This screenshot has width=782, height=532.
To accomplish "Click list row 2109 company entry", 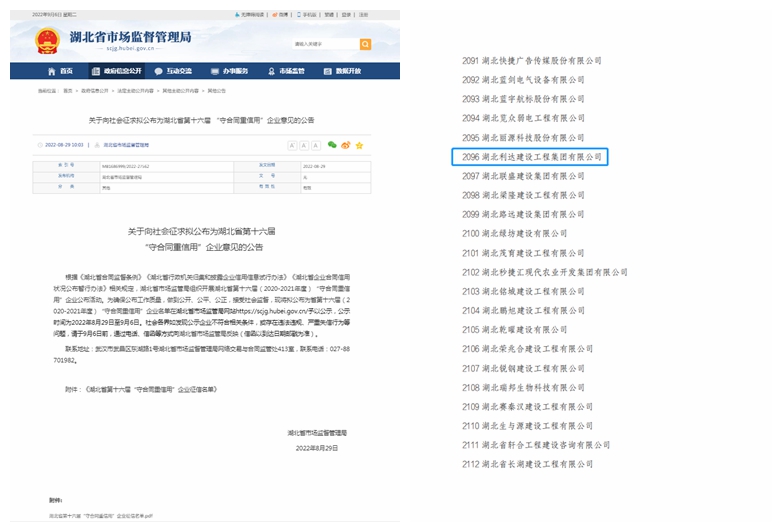I will coord(528,407).
